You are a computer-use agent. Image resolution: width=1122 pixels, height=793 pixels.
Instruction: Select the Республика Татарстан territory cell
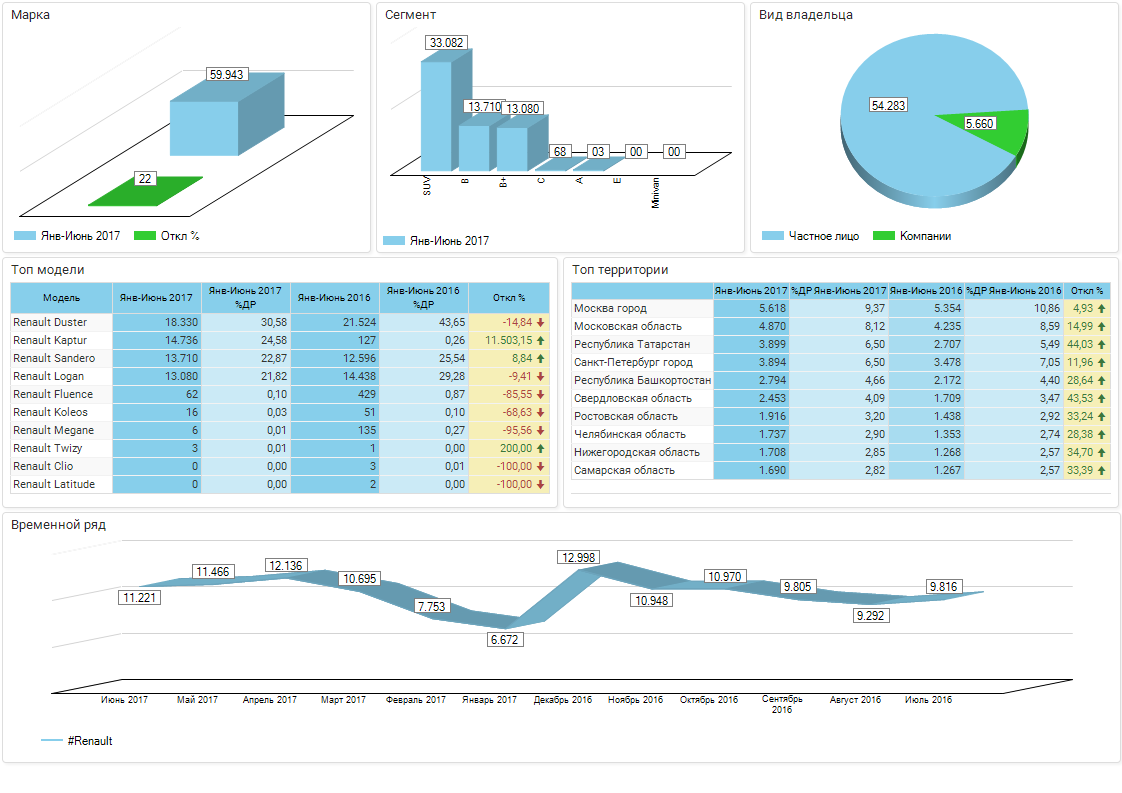[643, 344]
